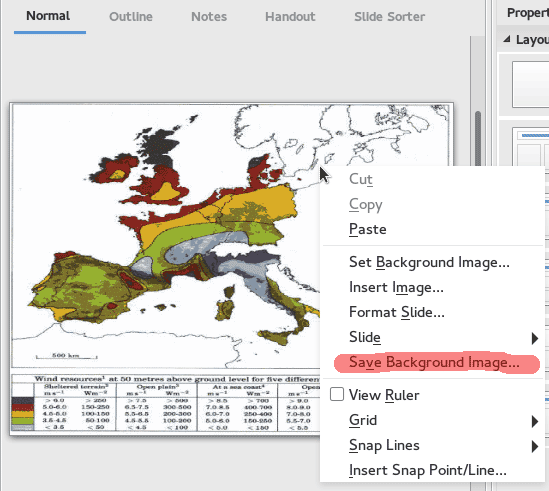The width and height of the screenshot is (549, 491).
Task: Open Format Slide dialog entry
Action: point(397,312)
